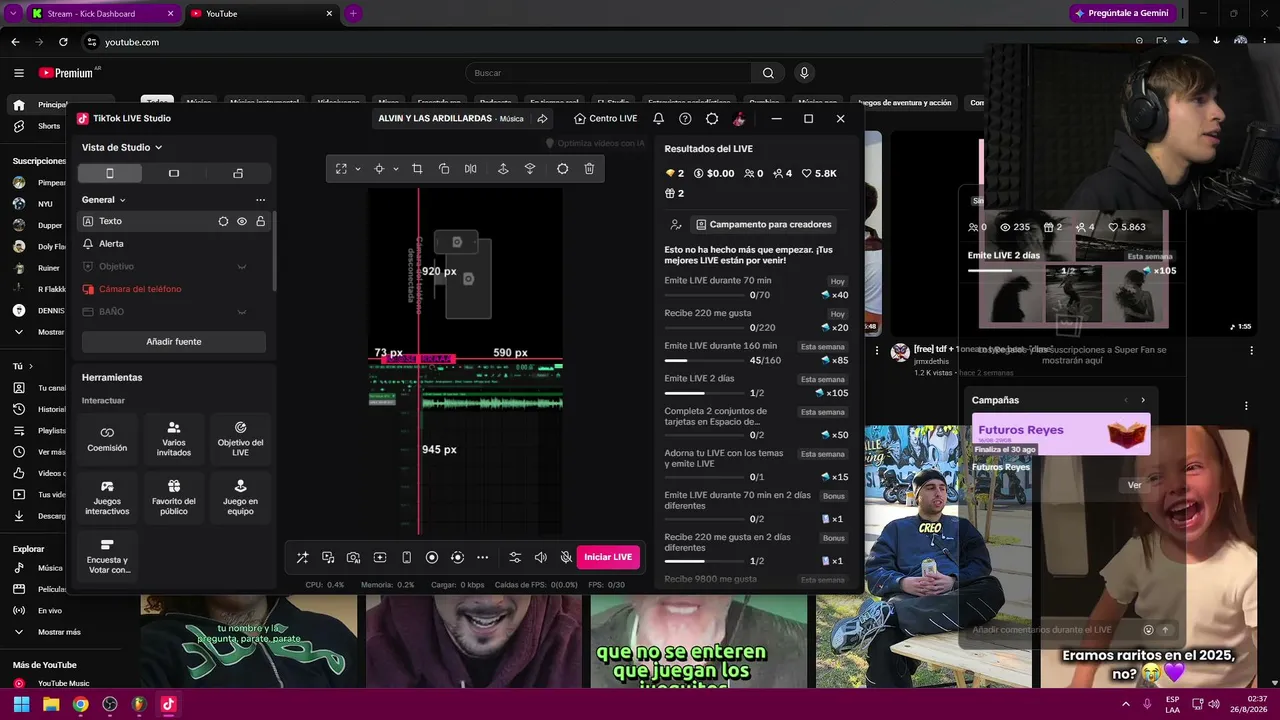Switch to the Stream - Kick Dashboard tab
Viewport: 1280px width, 720px height.
coord(102,14)
